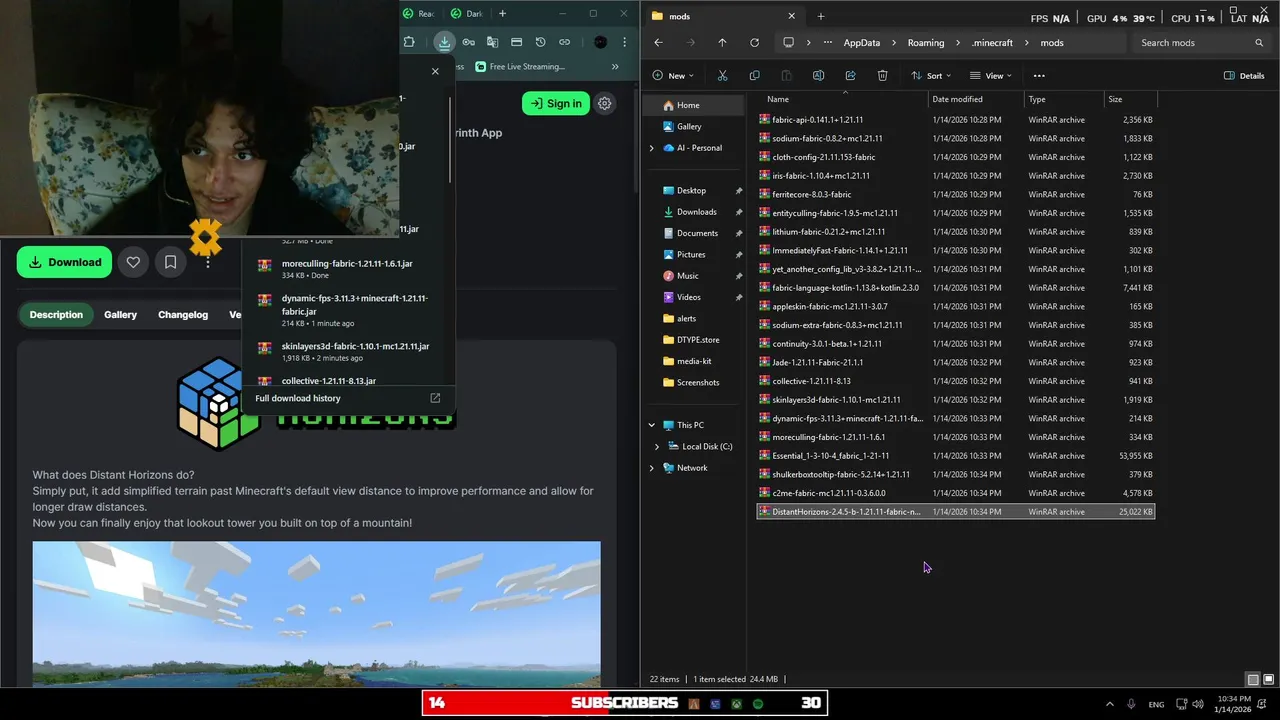The height and width of the screenshot is (720, 1280).
Task: Open the Free Live Streaming bookmark
Action: click(x=520, y=67)
